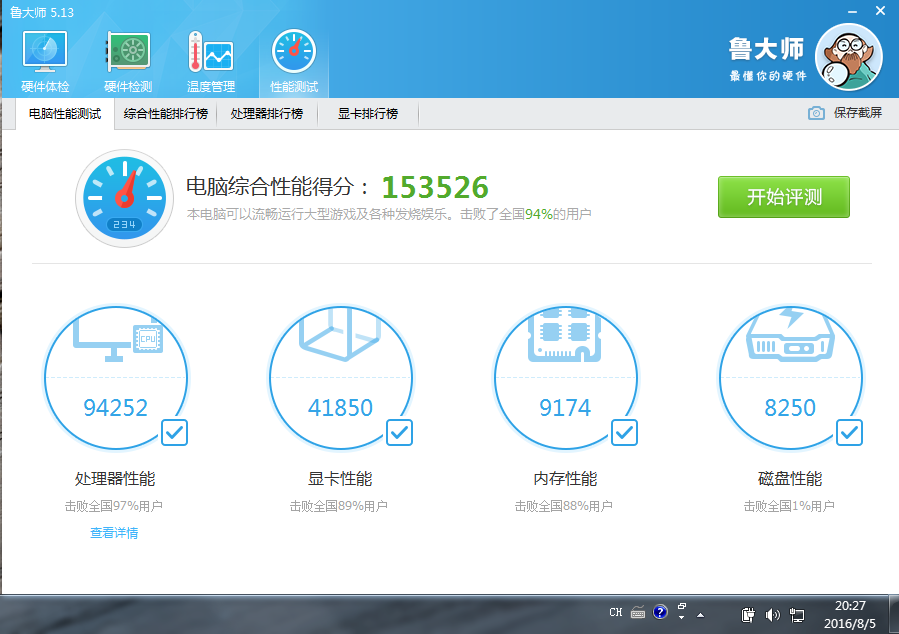This screenshot has width=899, height=634.
Task: Show hidden tray icons with the up arrow
Action: tap(701, 615)
